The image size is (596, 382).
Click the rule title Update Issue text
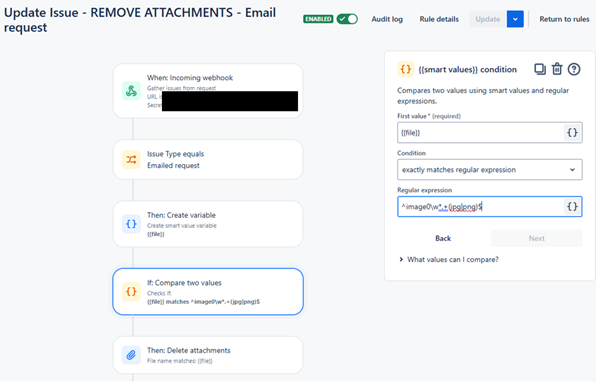click(140, 20)
